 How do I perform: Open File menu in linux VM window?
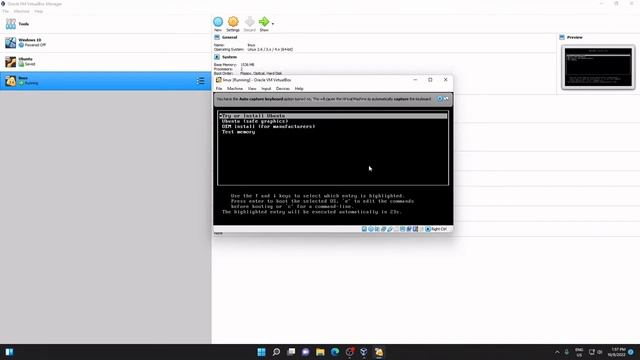pyautogui.click(x=219, y=89)
